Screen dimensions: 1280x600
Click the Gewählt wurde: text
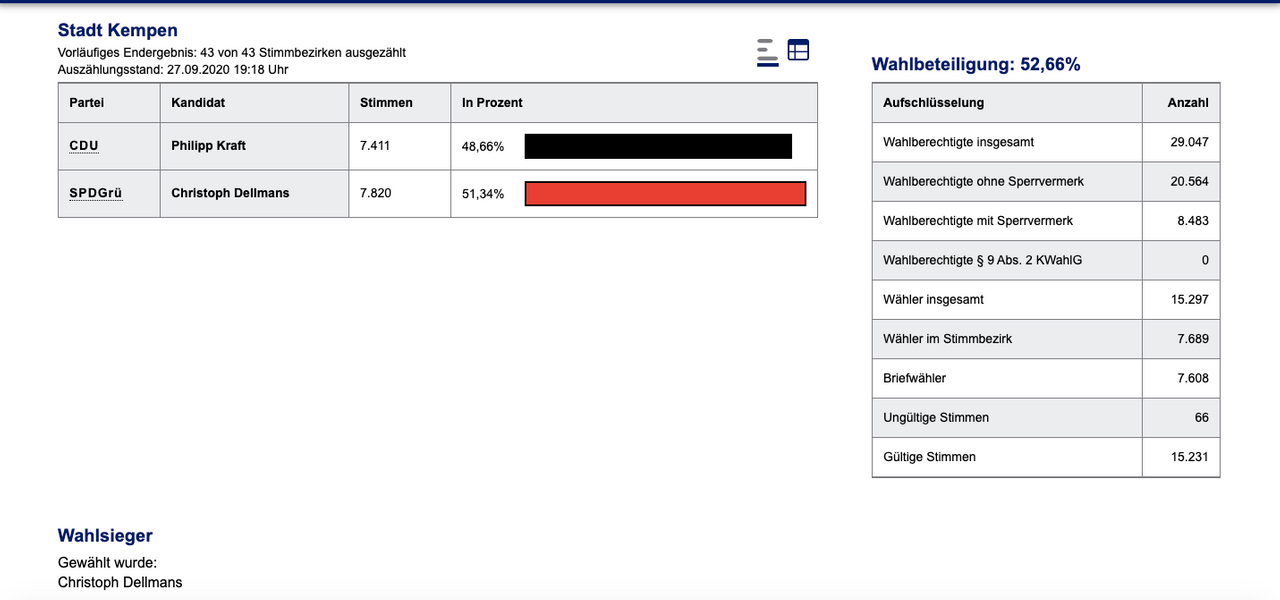108,563
